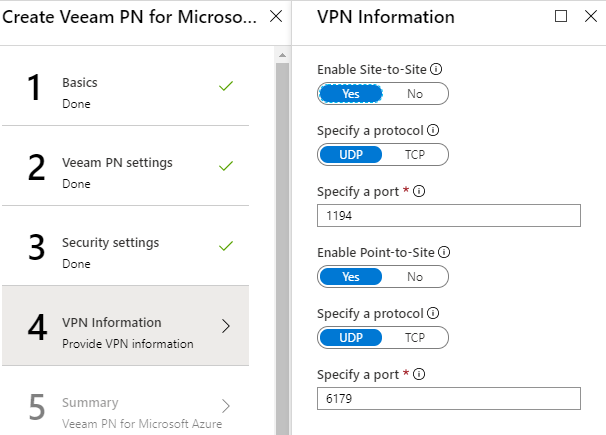Open step 3 Security settings
Image resolution: width=606 pixels, height=435 pixels.
125,246
